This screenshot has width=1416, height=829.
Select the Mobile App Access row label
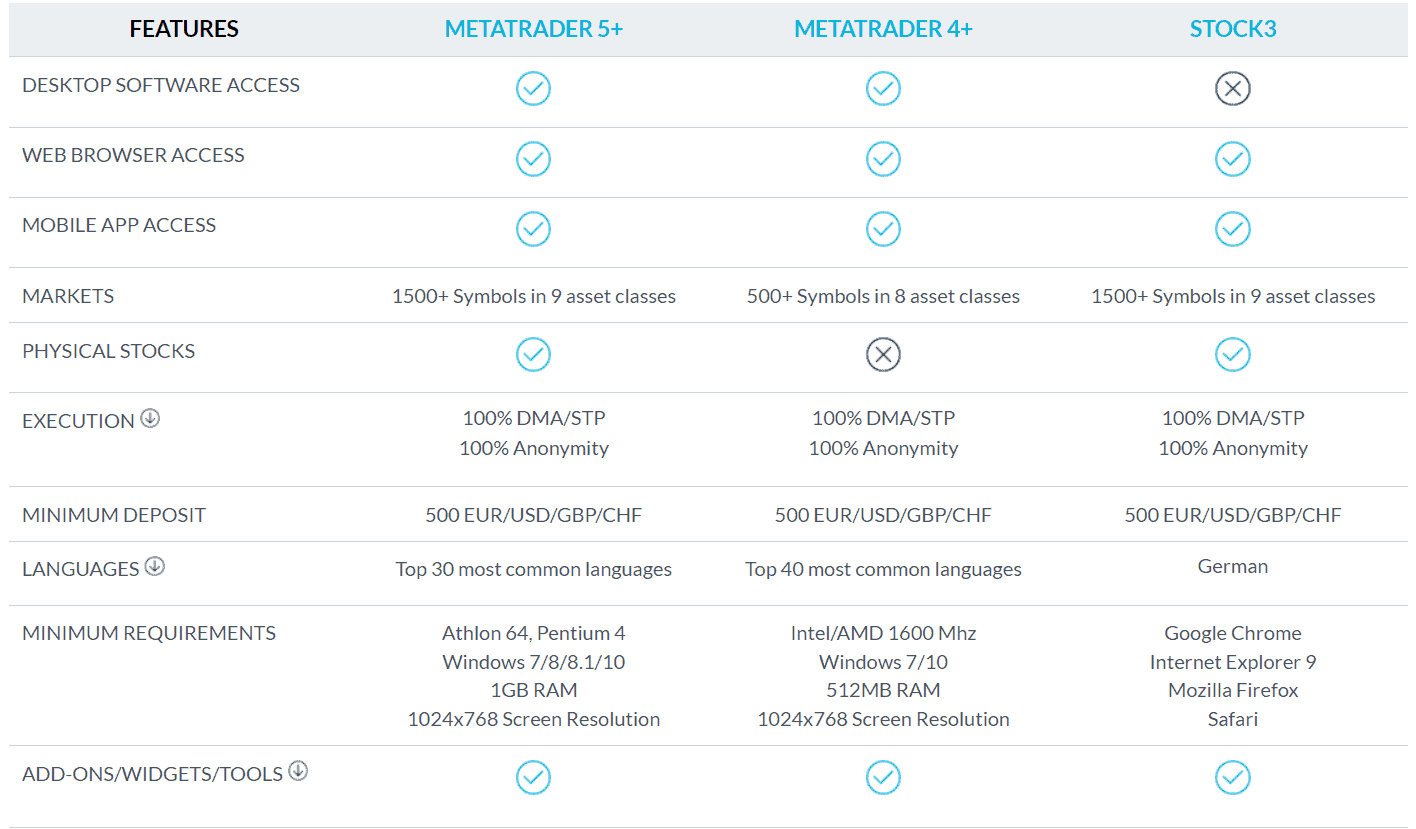pyautogui.click(x=119, y=225)
